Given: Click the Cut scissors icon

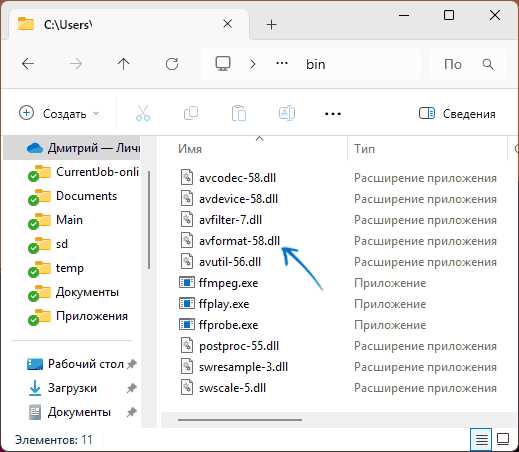Looking at the screenshot, I should point(143,113).
